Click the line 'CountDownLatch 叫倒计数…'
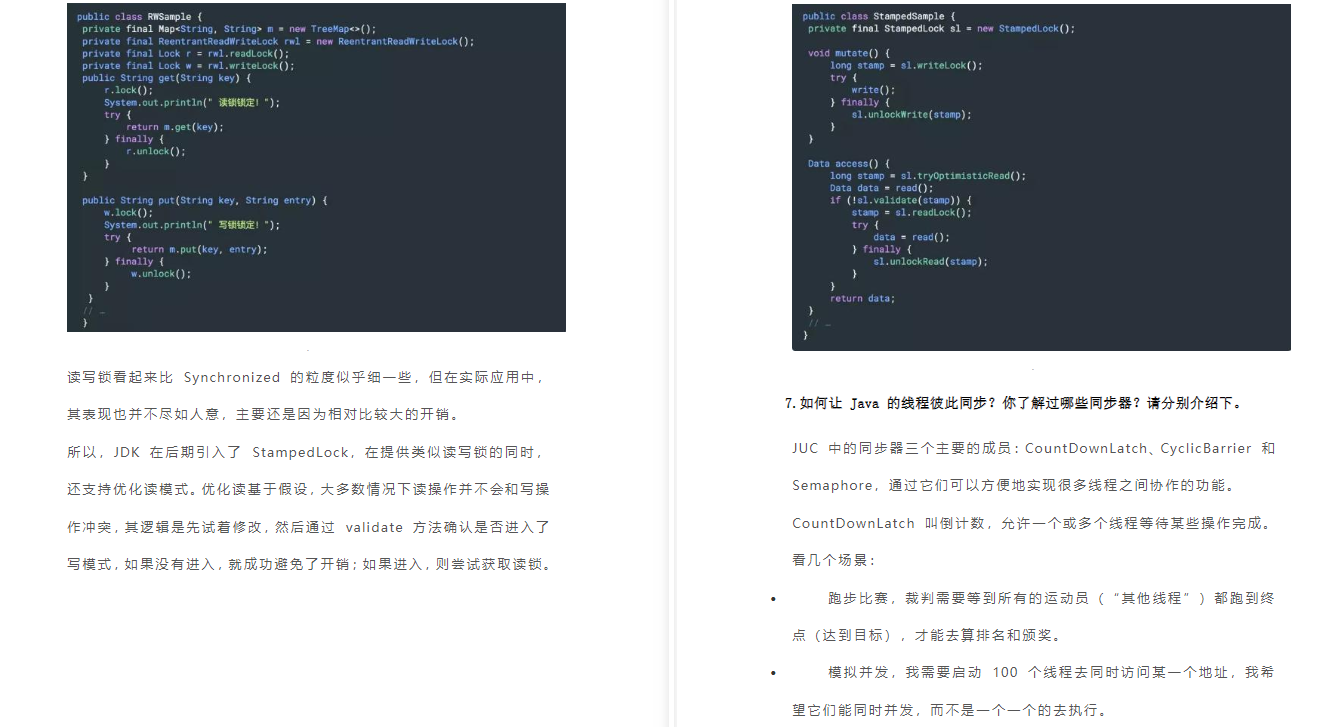 [1031, 523]
